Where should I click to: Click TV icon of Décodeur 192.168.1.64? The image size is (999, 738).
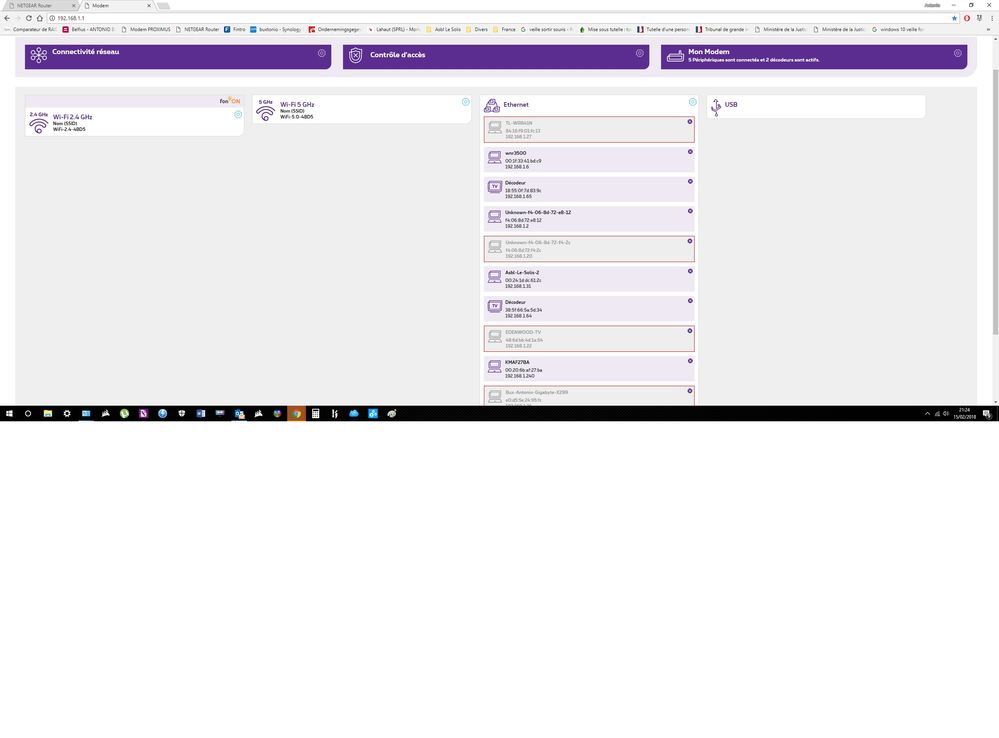(494, 307)
